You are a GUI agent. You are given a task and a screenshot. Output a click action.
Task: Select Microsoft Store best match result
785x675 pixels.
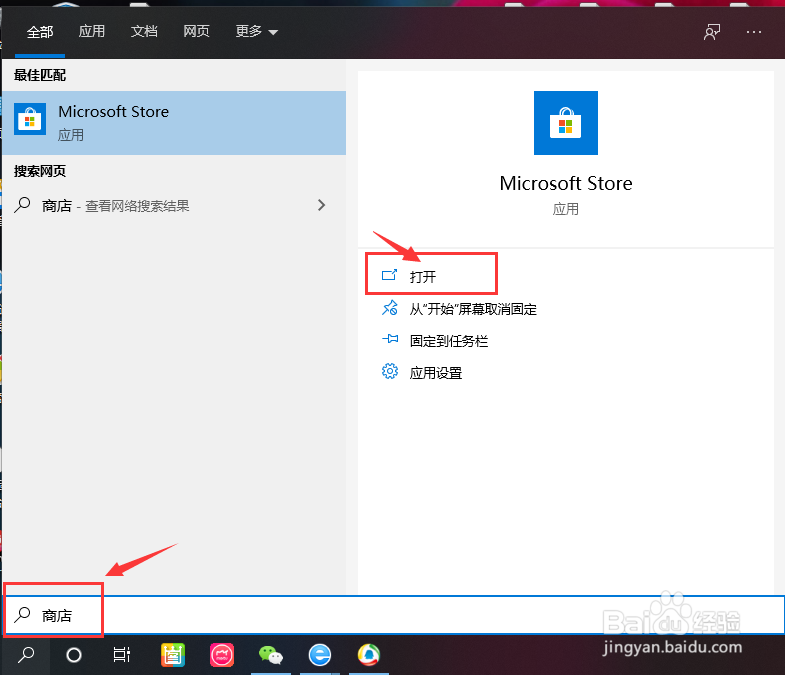[x=174, y=123]
